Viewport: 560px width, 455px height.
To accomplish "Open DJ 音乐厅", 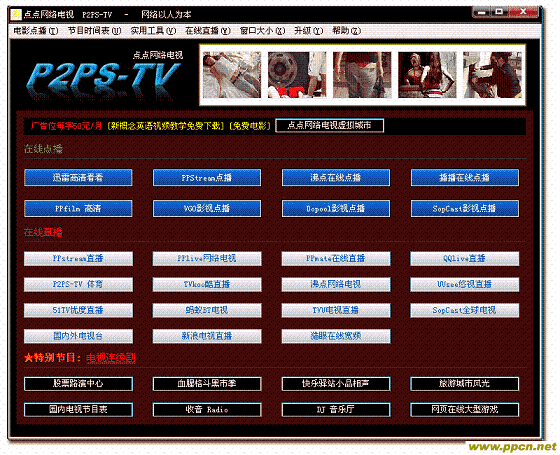I will click(x=336, y=410).
